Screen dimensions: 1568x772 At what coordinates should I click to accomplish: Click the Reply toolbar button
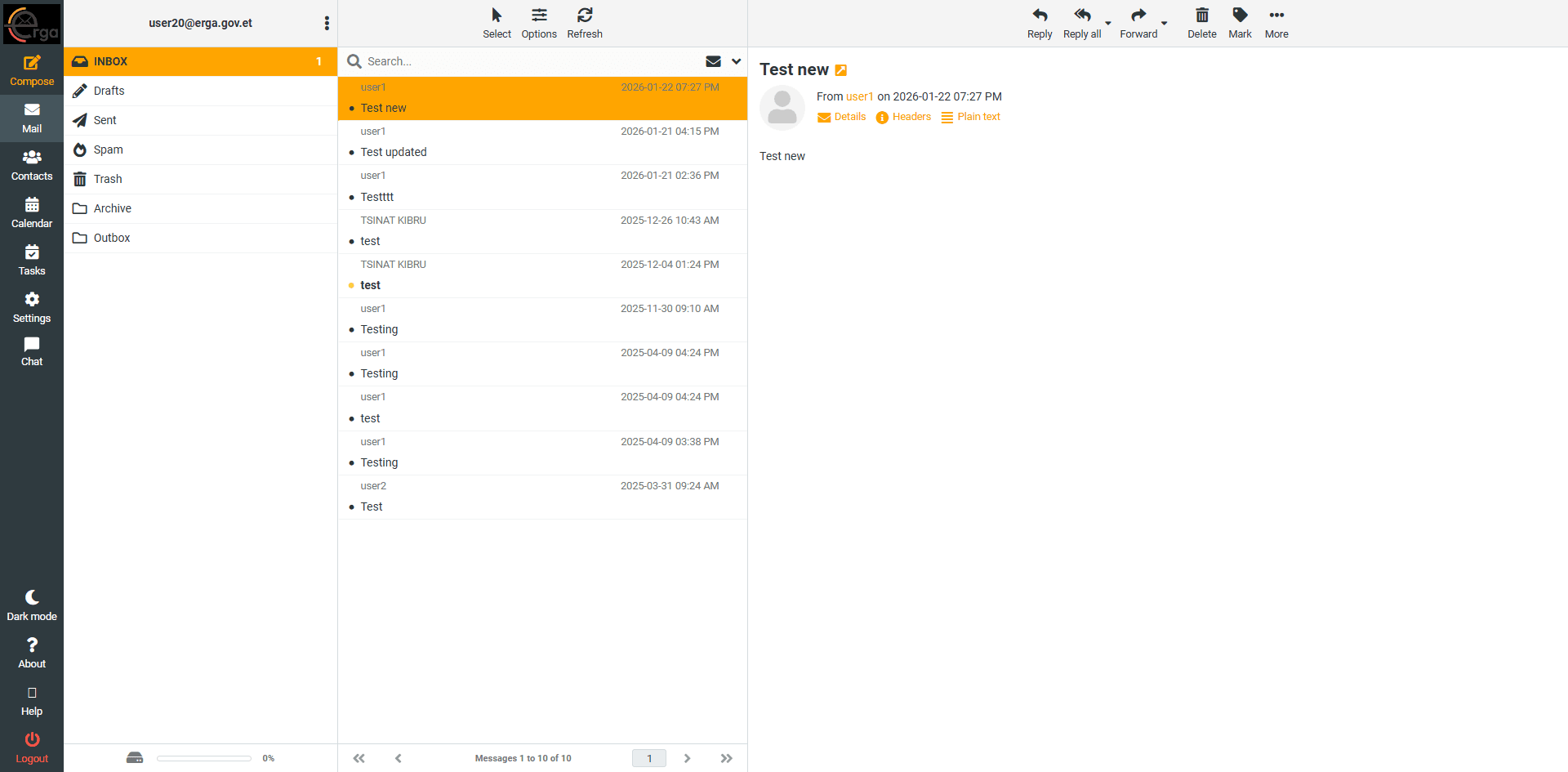click(1040, 24)
